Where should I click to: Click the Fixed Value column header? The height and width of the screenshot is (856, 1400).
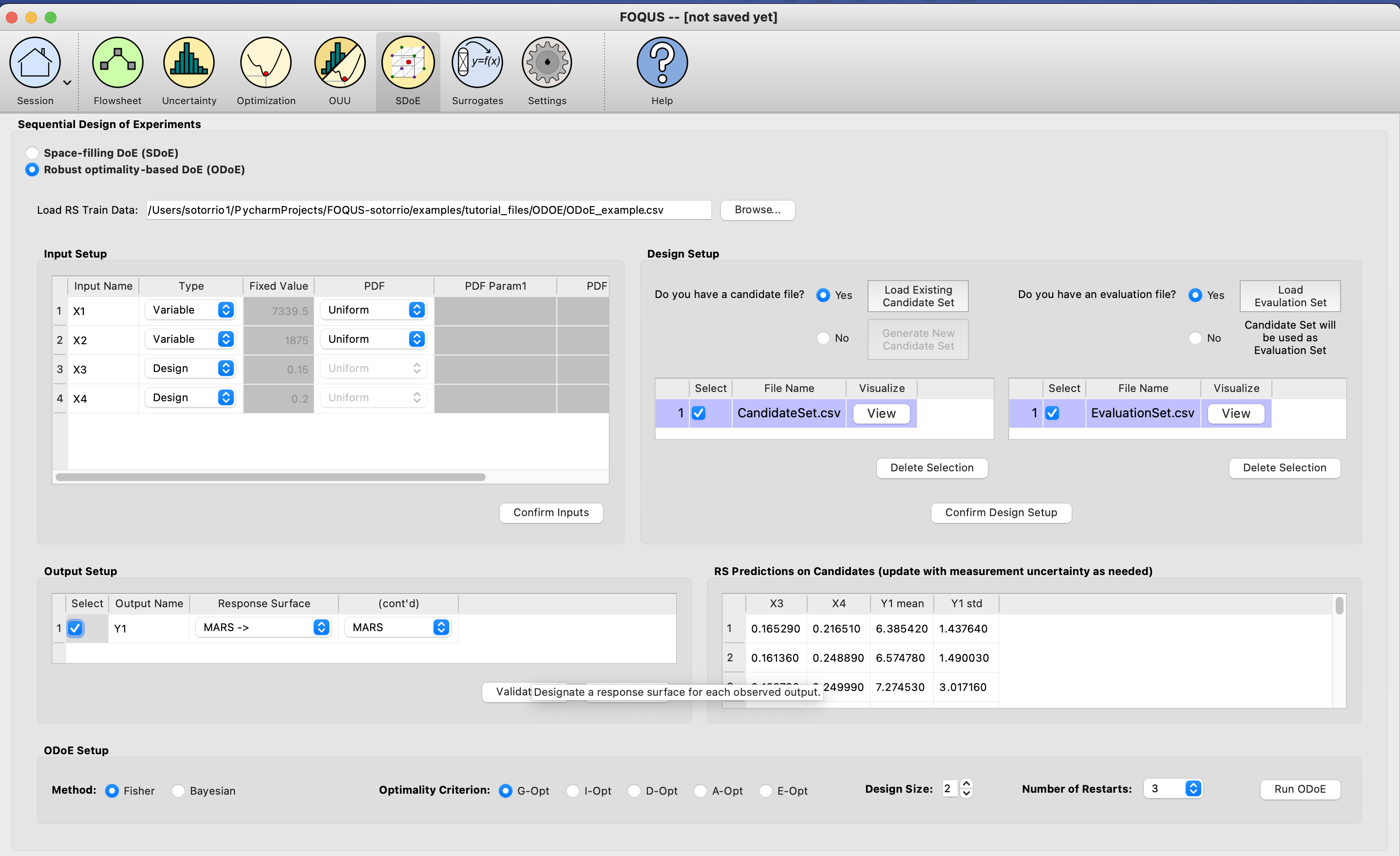click(279, 286)
